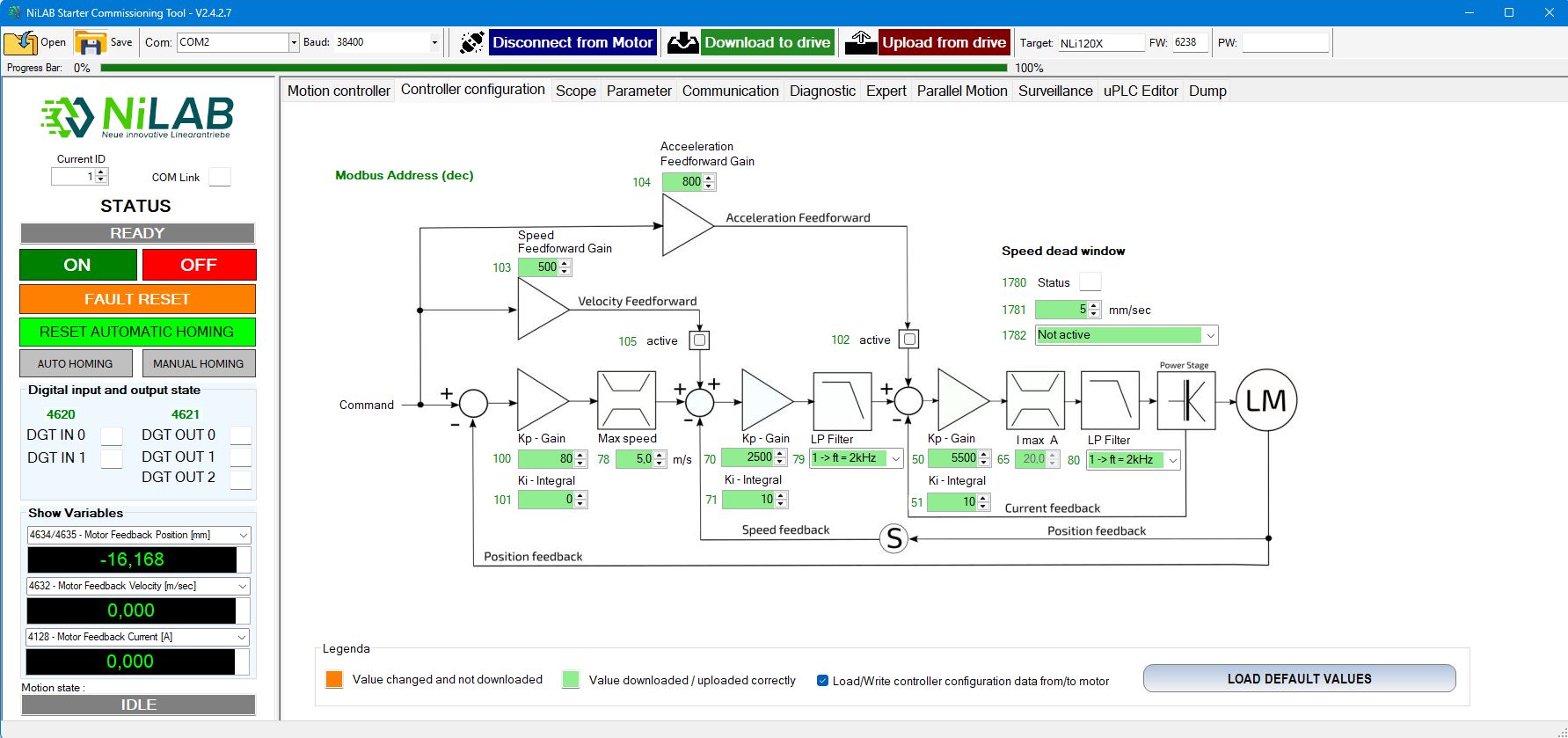Switch to the Scope tab
Viewport: 1568px width, 738px height.
coord(575,91)
